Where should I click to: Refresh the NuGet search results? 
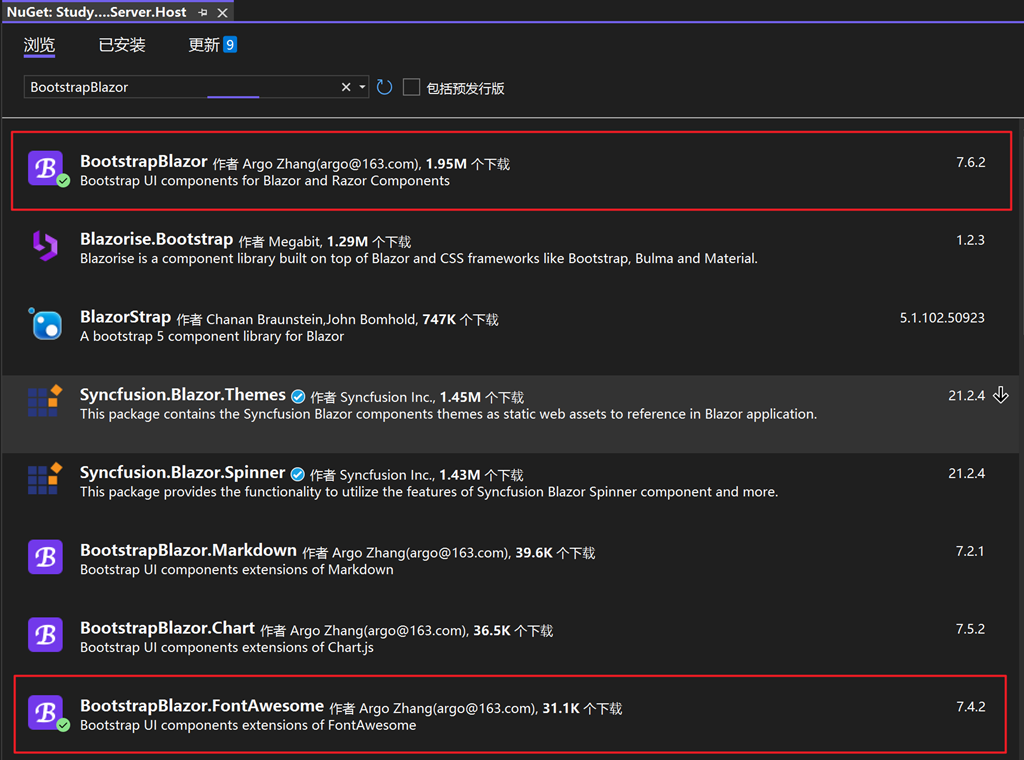[x=385, y=87]
